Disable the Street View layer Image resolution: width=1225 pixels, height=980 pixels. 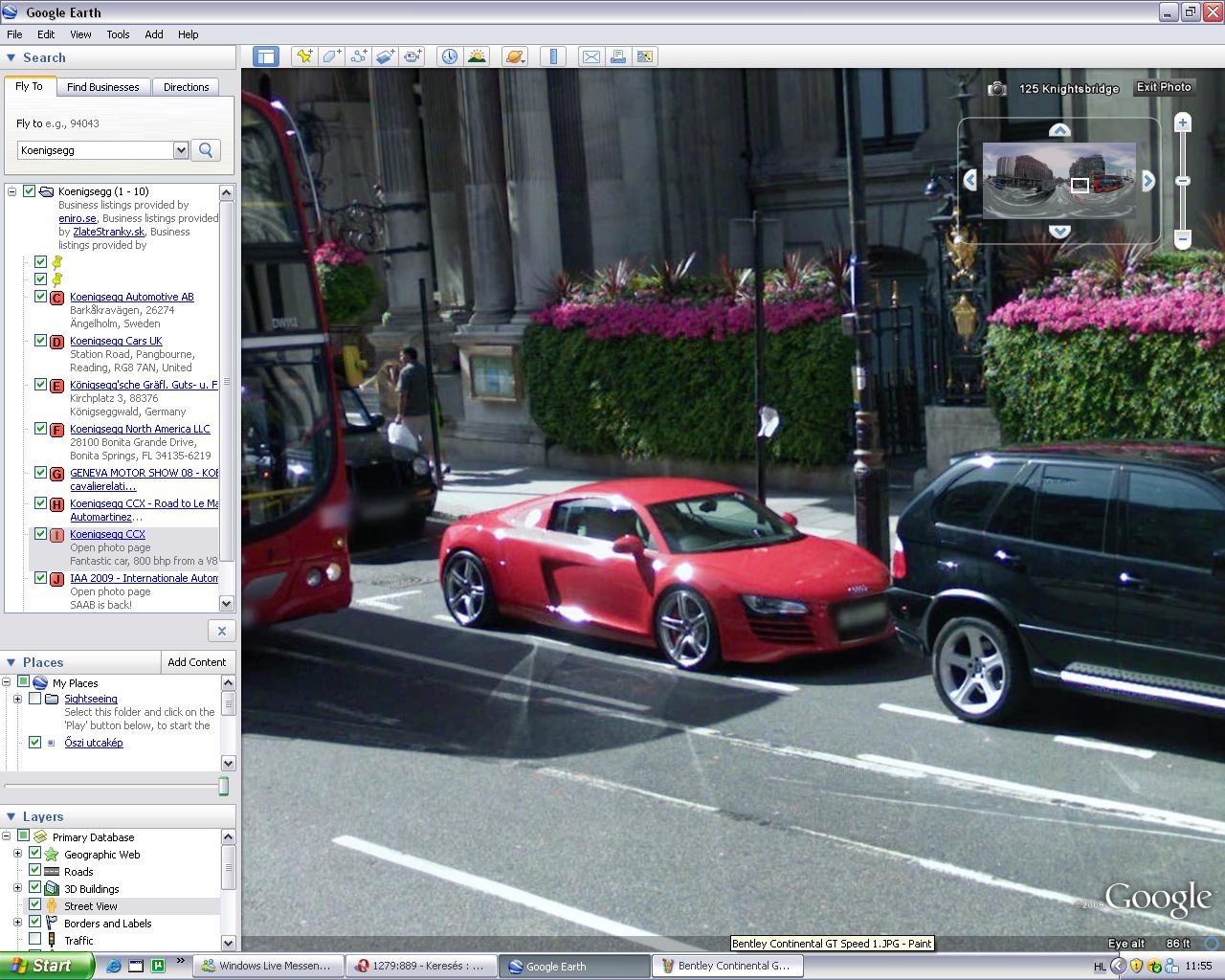pyautogui.click(x=34, y=906)
